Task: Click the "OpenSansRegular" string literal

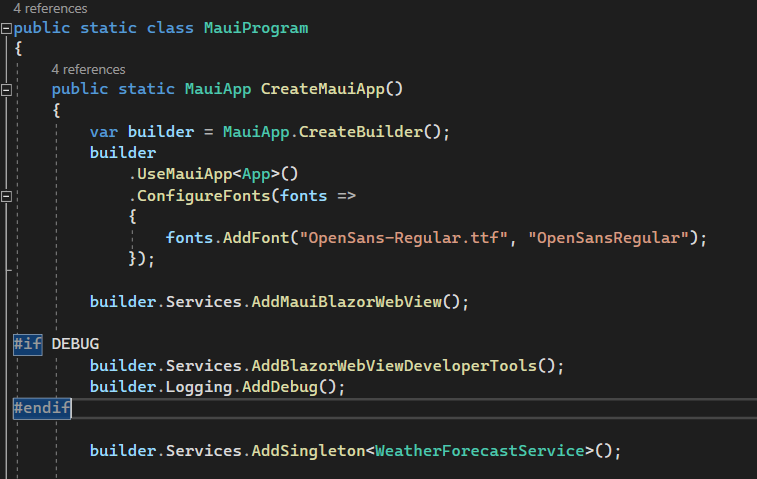Action: pyautogui.click(x=608, y=238)
